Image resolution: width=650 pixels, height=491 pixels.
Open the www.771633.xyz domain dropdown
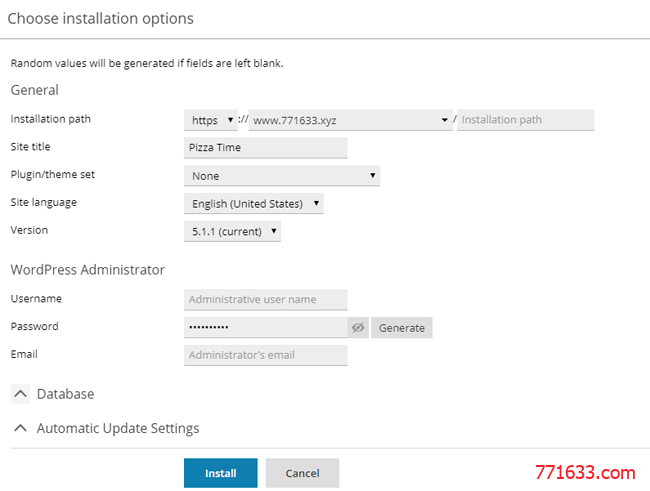[350, 120]
